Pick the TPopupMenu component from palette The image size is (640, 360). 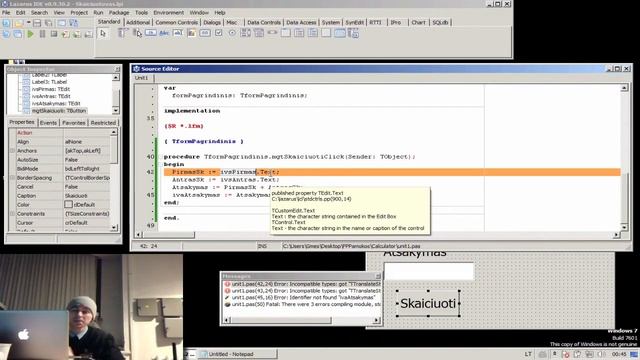point(137,33)
